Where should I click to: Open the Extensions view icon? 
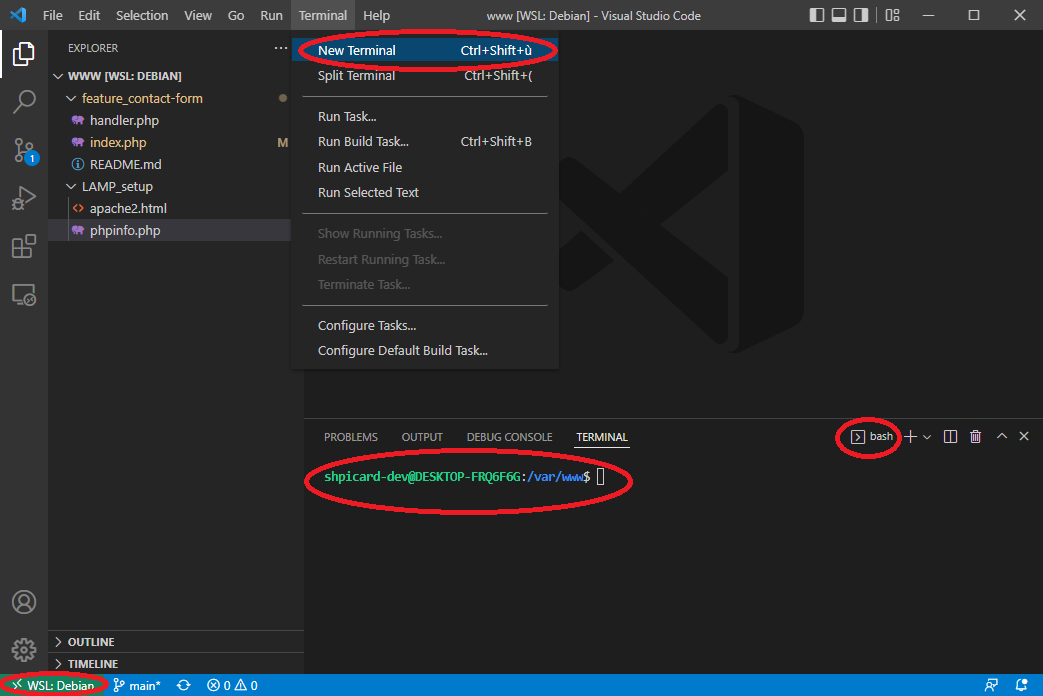[x=24, y=246]
